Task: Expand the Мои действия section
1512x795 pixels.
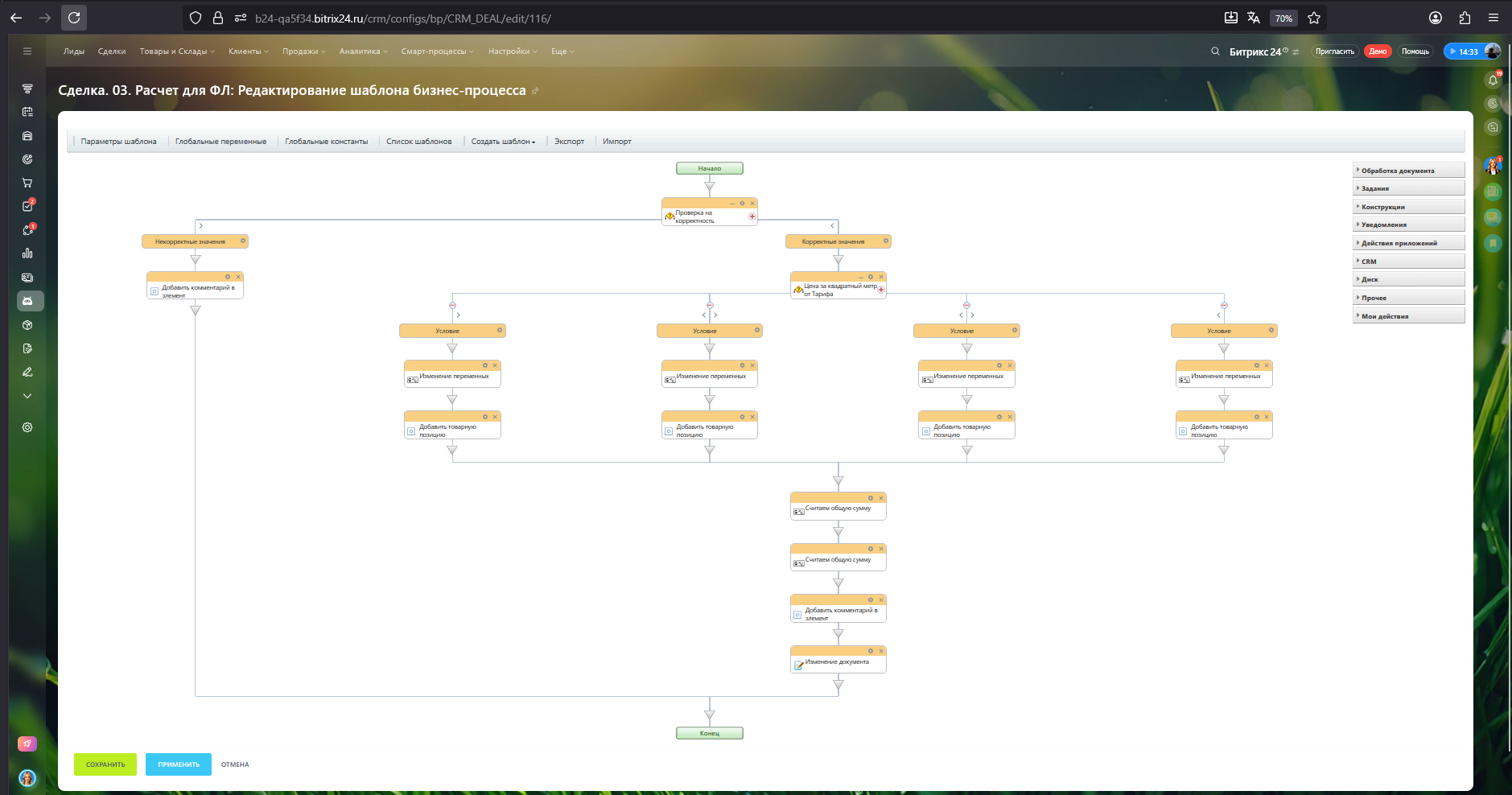Action: pos(1408,316)
